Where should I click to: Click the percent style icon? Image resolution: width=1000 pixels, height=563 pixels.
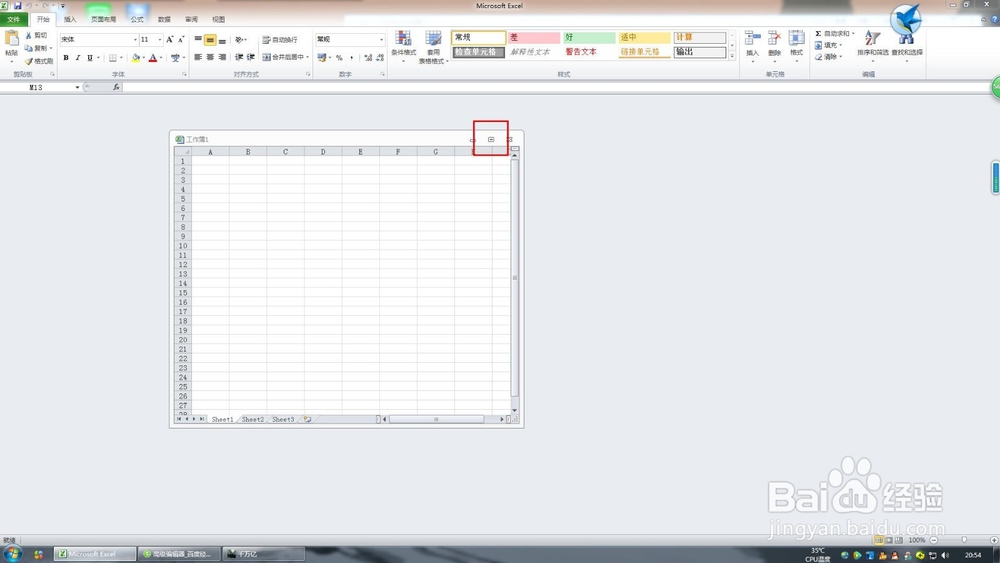coord(339,57)
